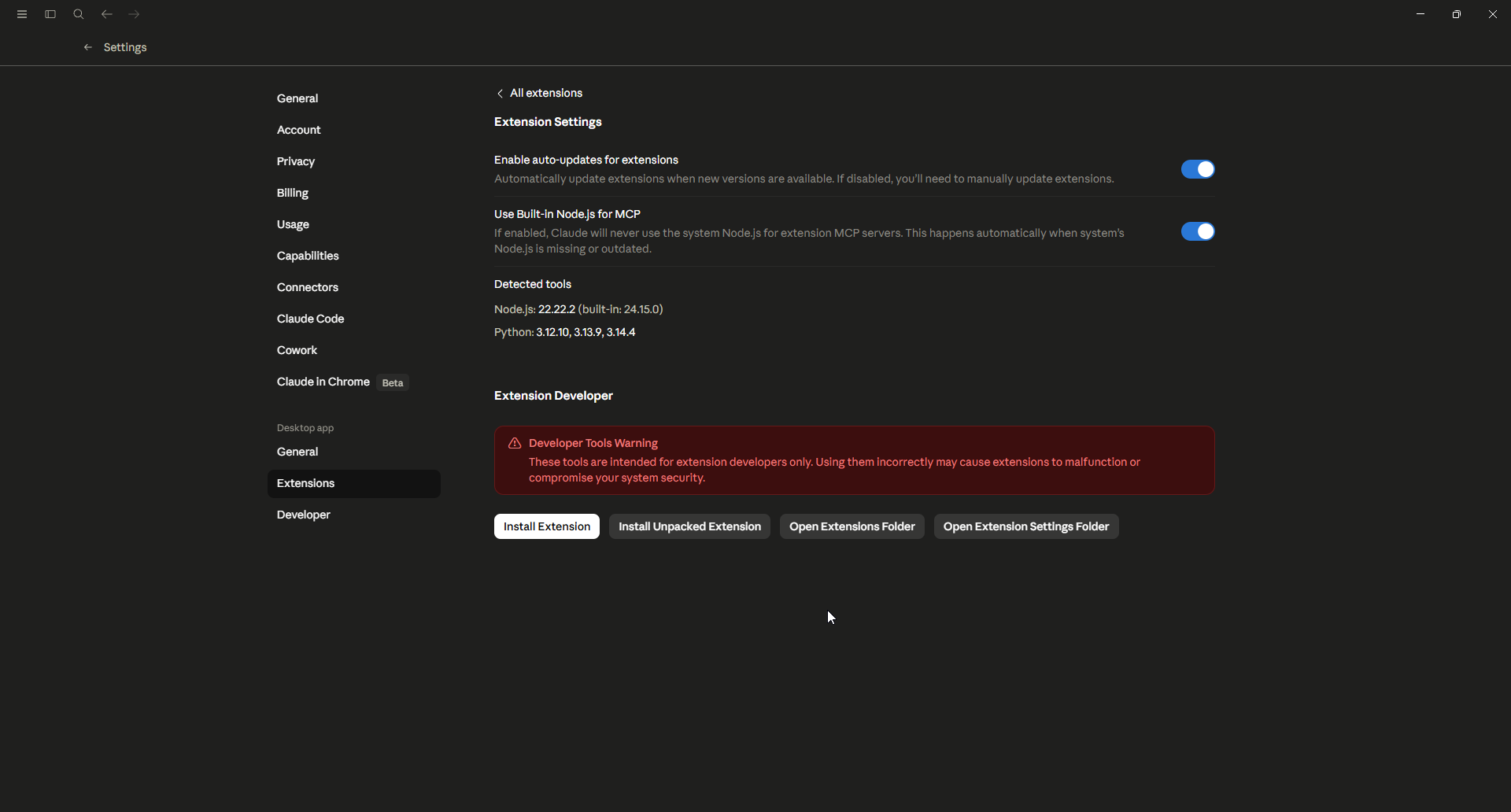The height and width of the screenshot is (812, 1511).
Task: Click Install Unpacked Extension
Action: point(689,526)
